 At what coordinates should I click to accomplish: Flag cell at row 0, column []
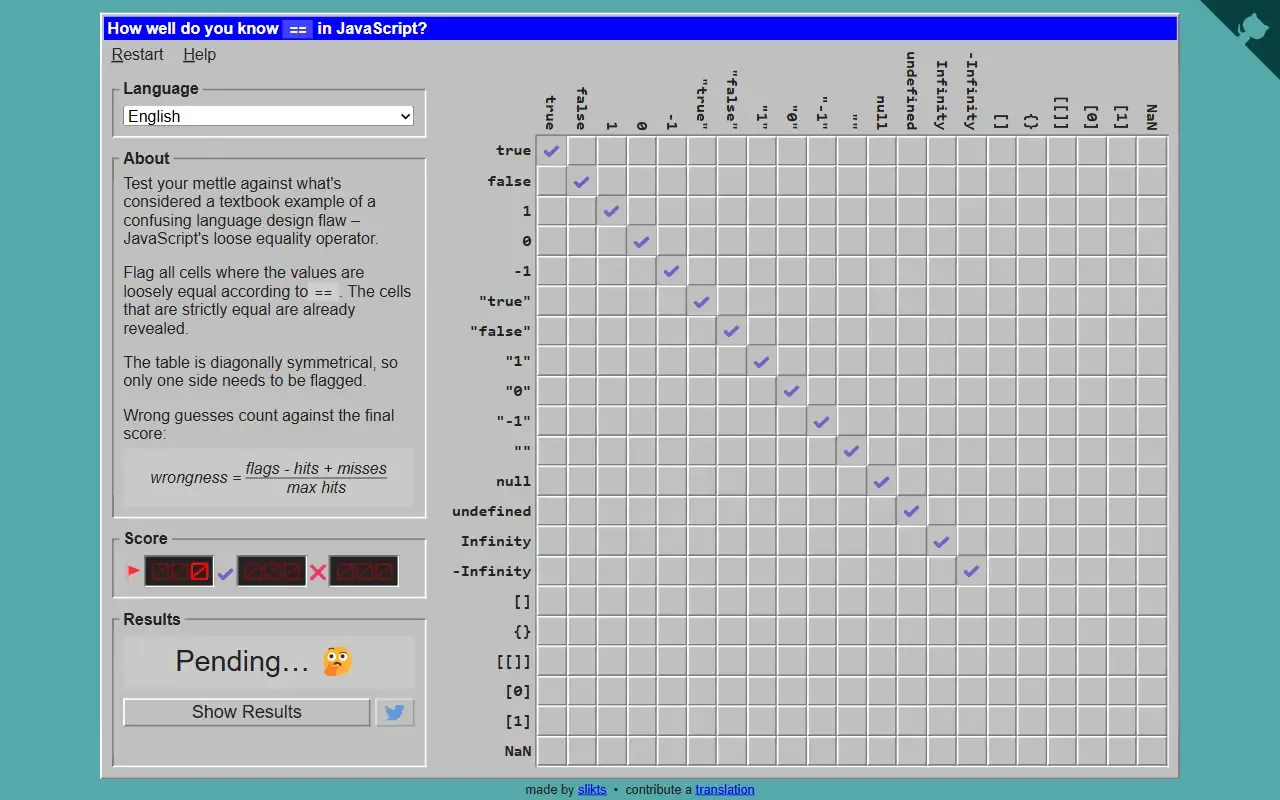pos(1002,241)
